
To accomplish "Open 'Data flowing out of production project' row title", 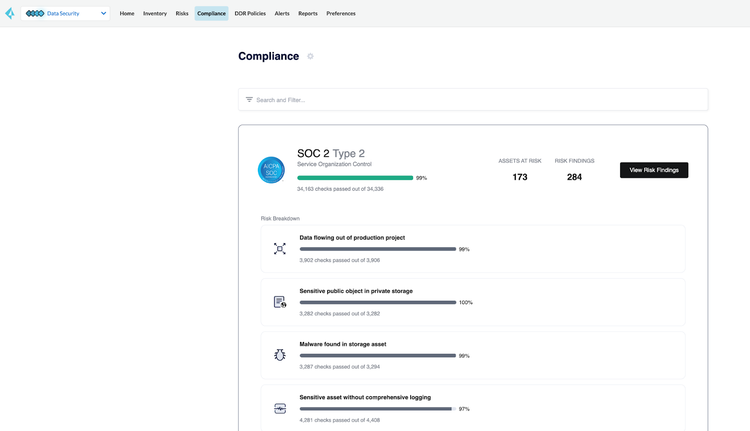I will (352, 238).
